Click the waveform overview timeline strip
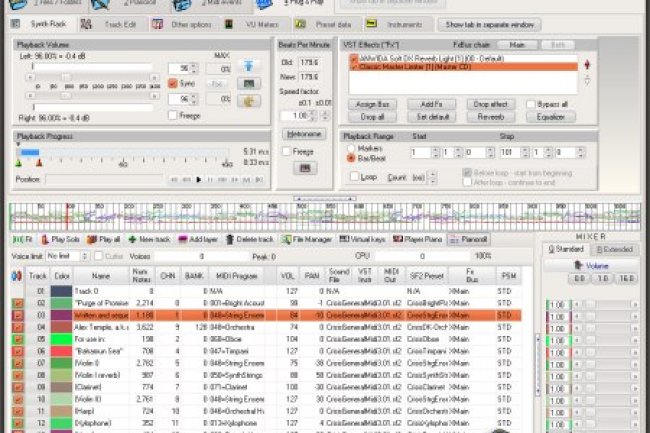The height and width of the screenshot is (433, 650). click(x=325, y=217)
